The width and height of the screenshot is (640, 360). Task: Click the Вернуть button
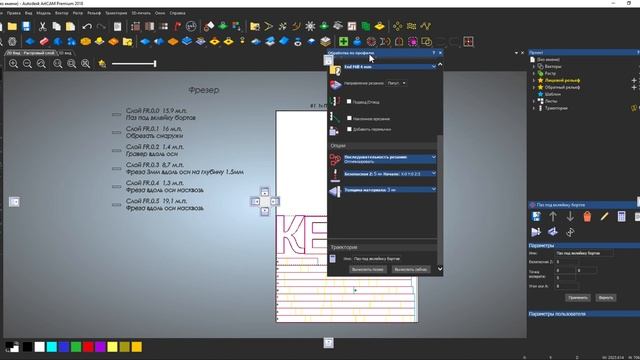(x=606, y=298)
